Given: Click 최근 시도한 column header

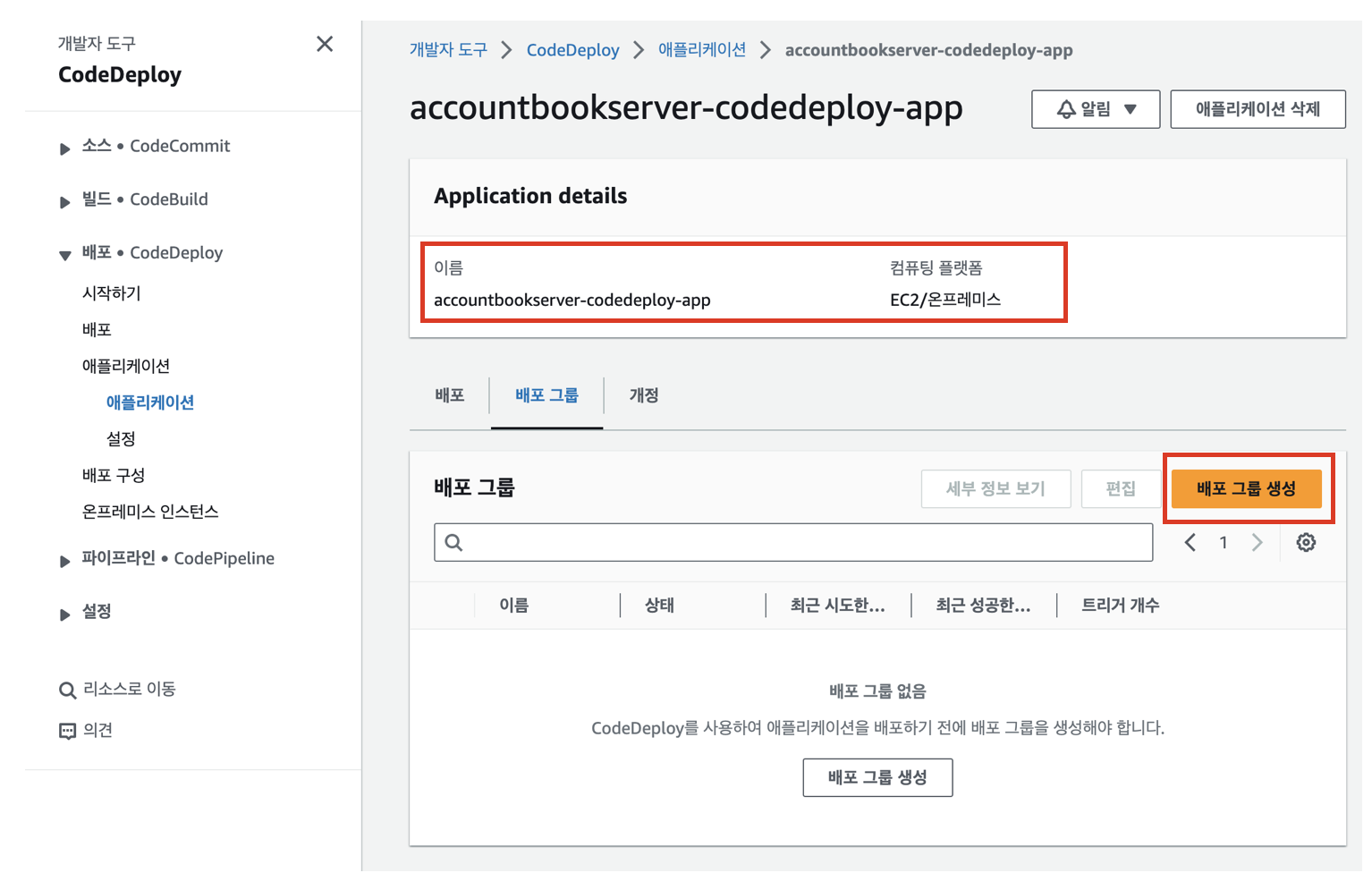Looking at the screenshot, I should pos(838,606).
